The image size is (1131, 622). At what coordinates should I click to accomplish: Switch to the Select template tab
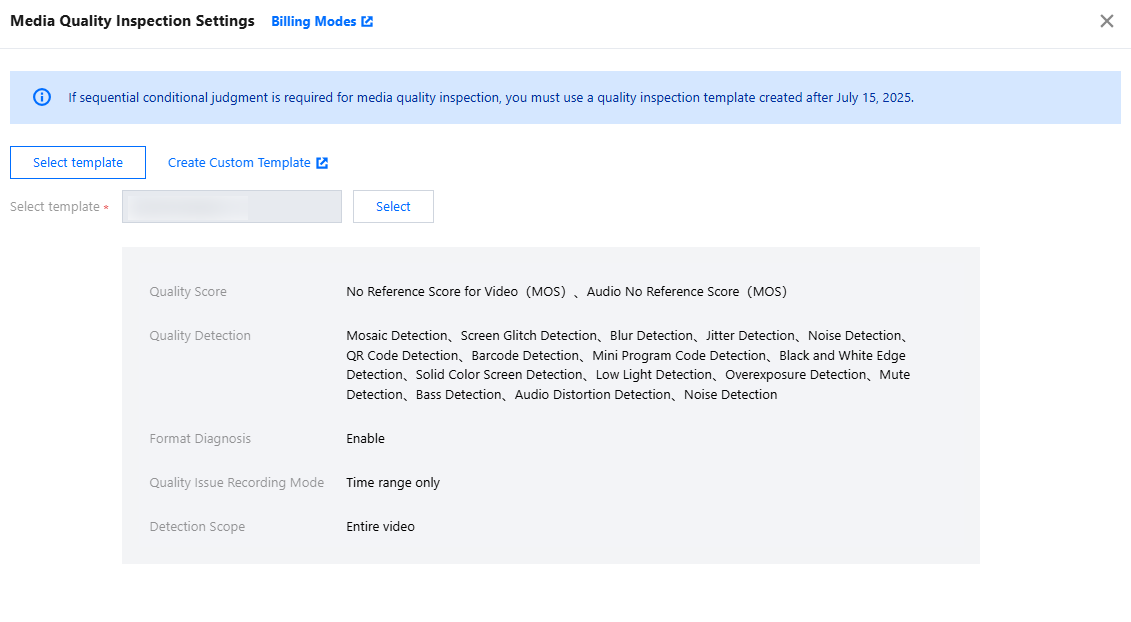(78, 162)
